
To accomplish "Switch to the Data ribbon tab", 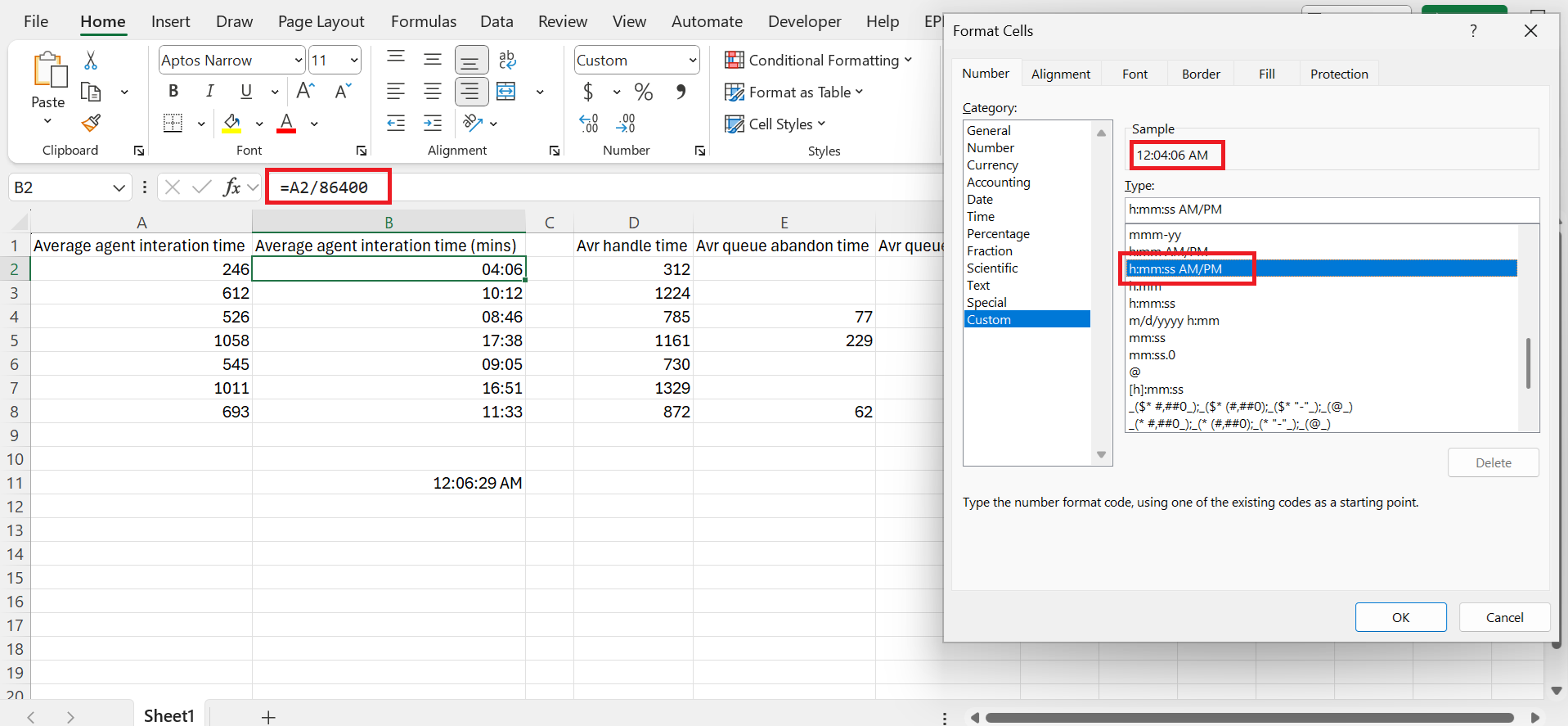I will pyautogui.click(x=496, y=21).
